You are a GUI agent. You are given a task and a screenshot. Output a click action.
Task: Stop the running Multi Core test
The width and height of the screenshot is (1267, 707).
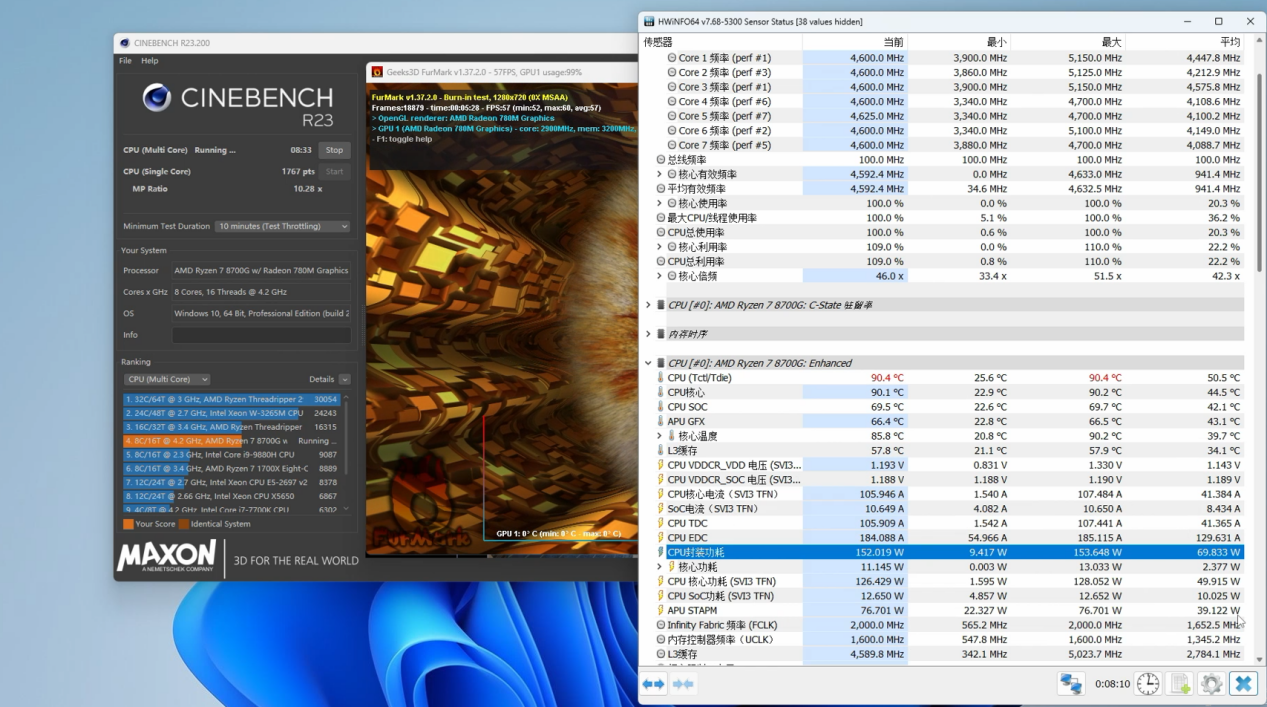tap(334, 150)
